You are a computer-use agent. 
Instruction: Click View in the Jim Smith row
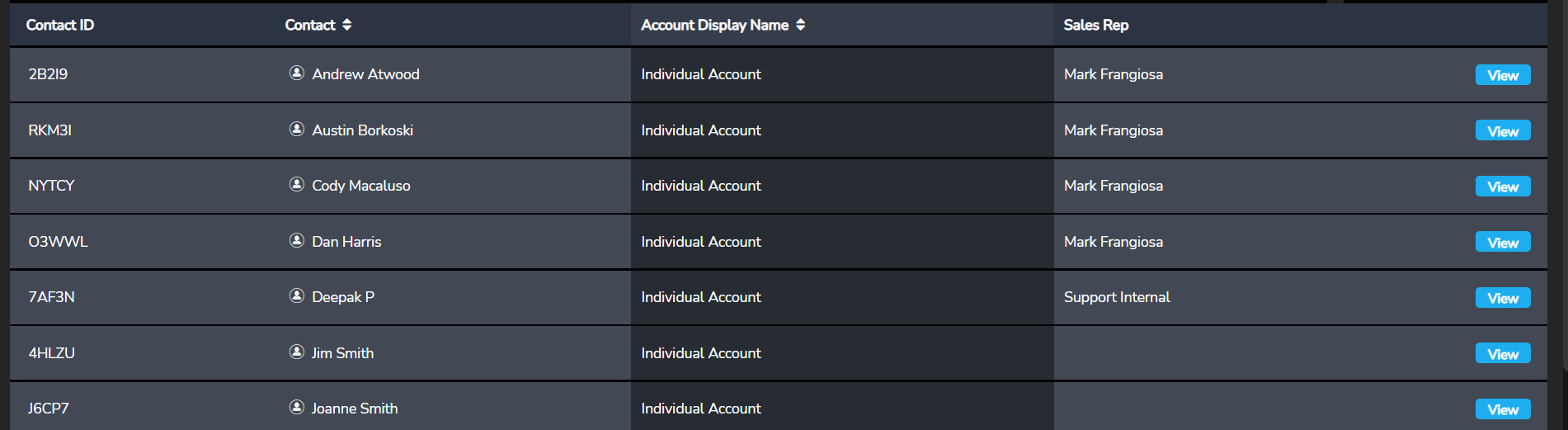[1502, 354]
